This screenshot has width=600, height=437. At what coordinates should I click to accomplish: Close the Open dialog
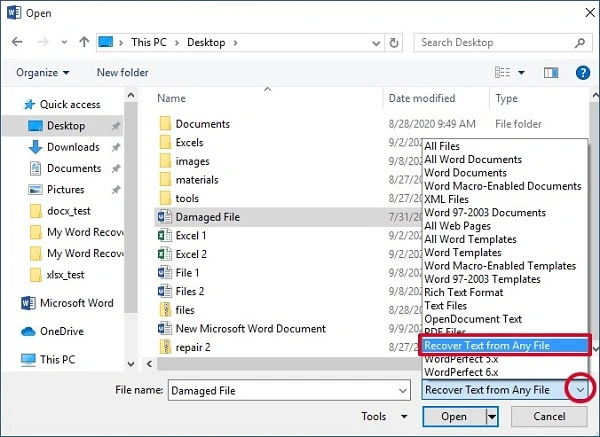coord(590,13)
